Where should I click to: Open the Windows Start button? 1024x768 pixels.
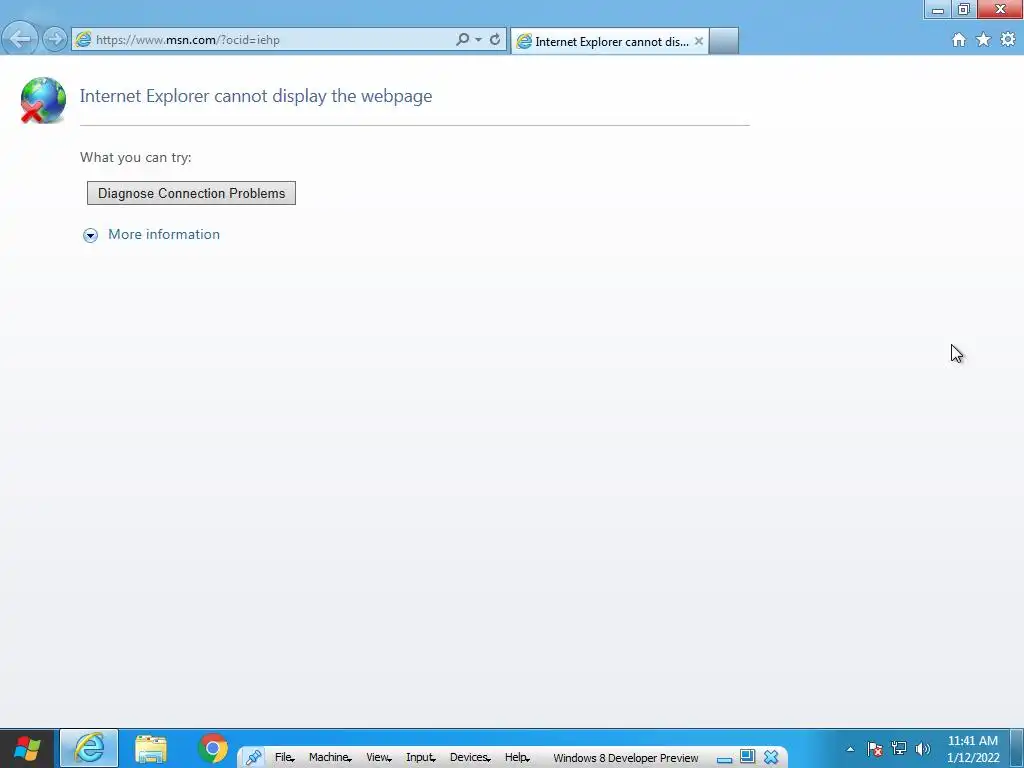pos(27,748)
